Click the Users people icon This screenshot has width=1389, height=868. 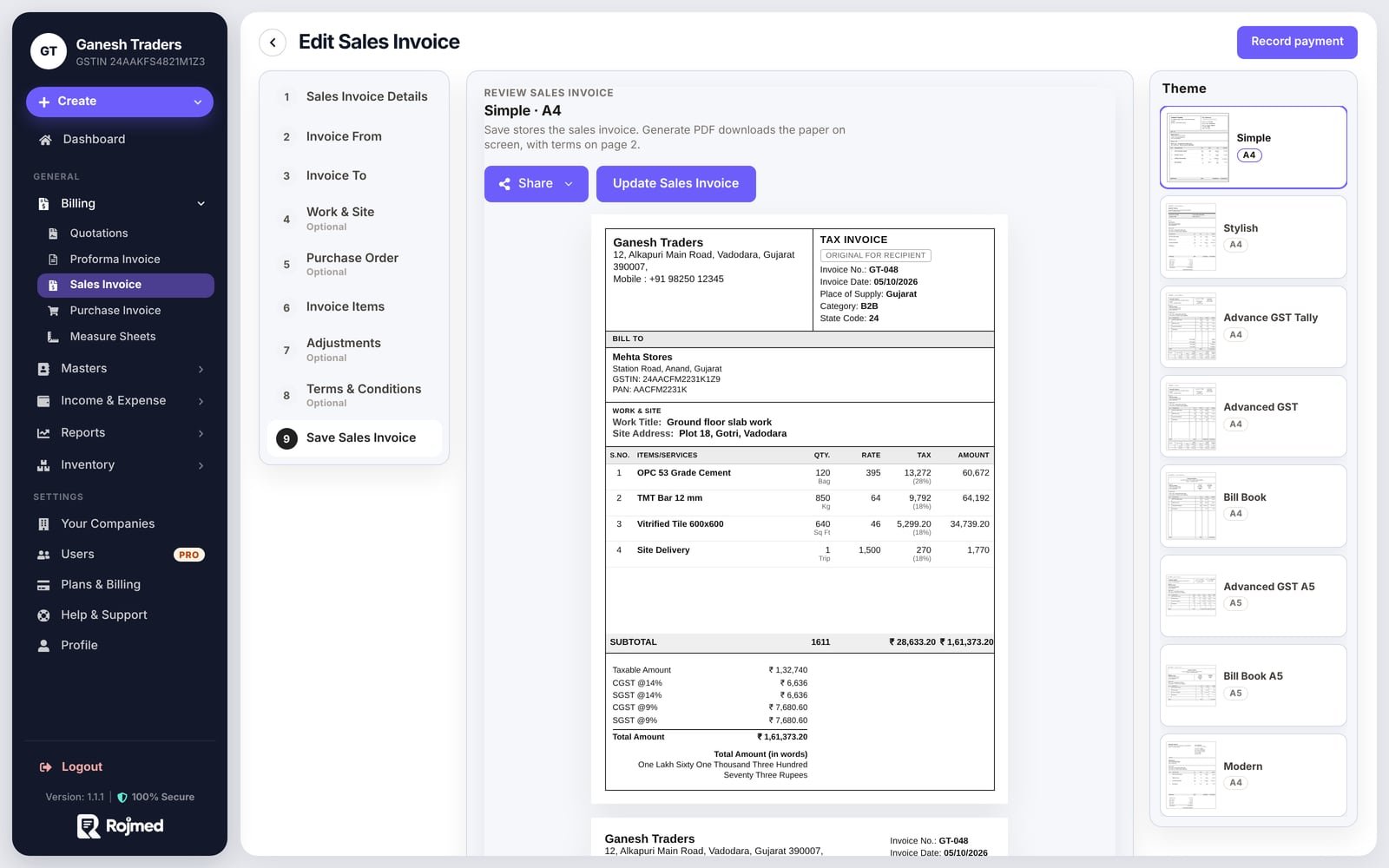click(43, 555)
